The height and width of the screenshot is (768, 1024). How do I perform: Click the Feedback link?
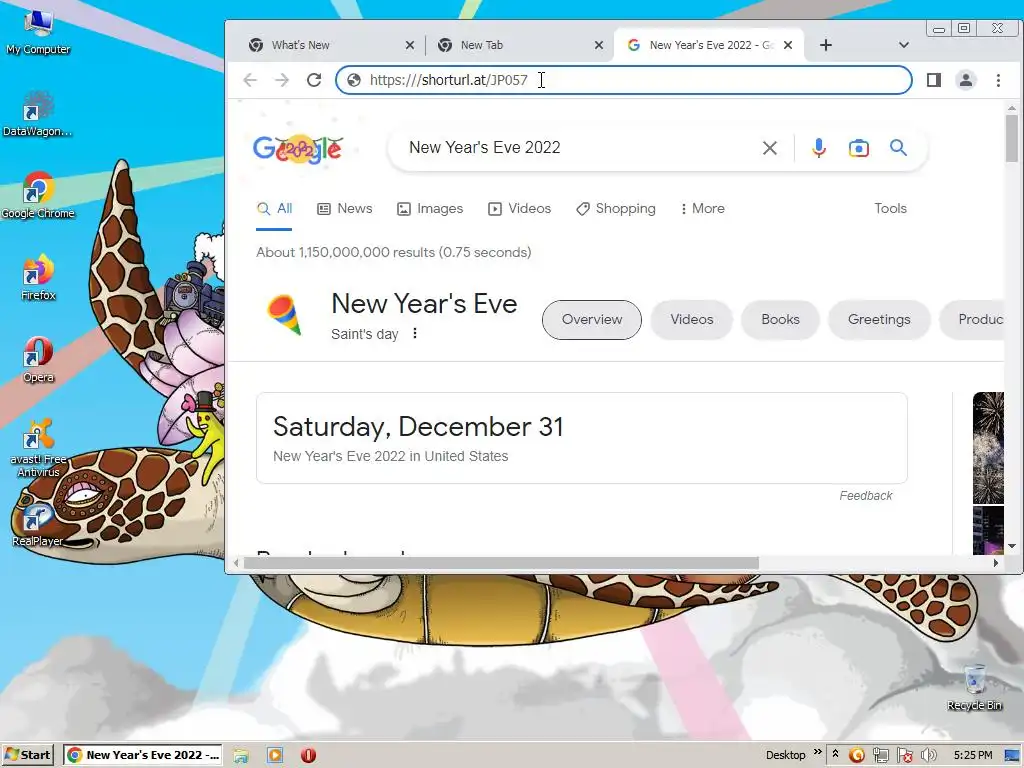pos(865,496)
